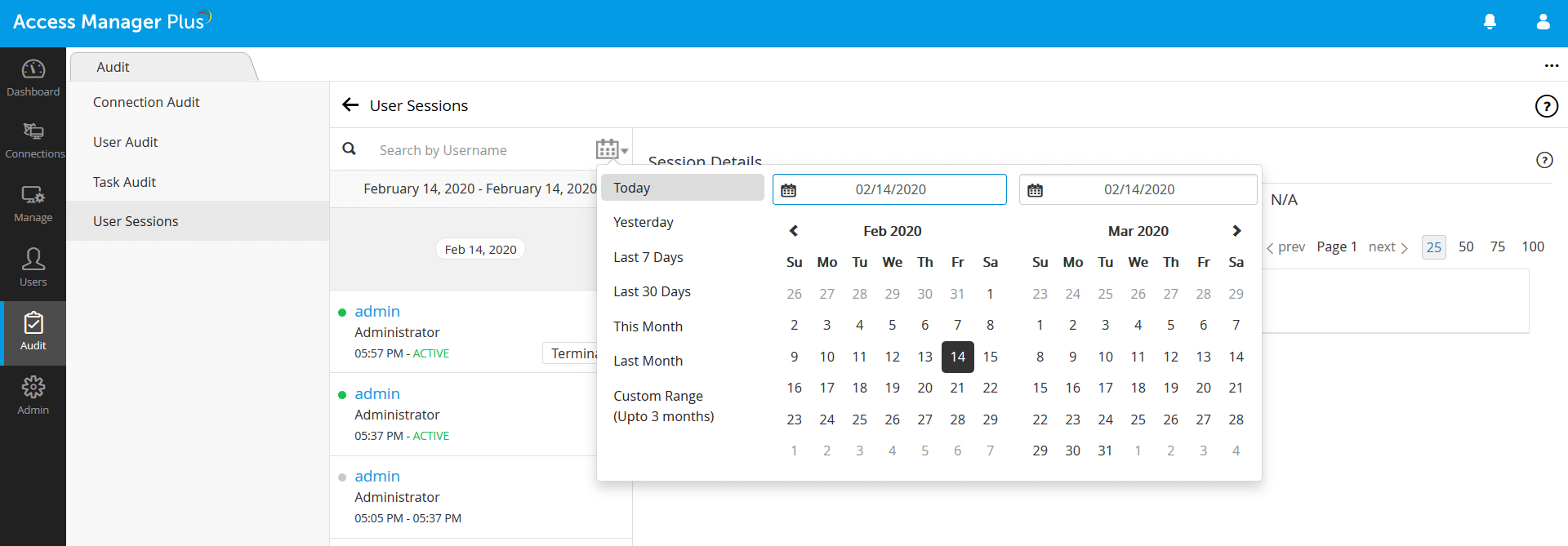Image resolution: width=1568 pixels, height=546 pixels.
Task: Open the calendar date filter icon
Action: [x=607, y=149]
